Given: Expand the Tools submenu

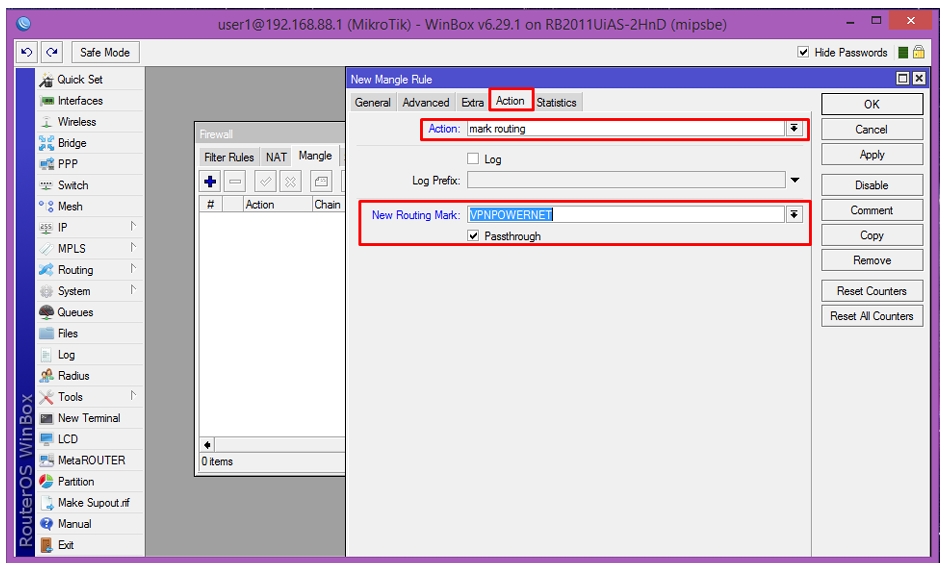Looking at the screenshot, I should [x=133, y=396].
